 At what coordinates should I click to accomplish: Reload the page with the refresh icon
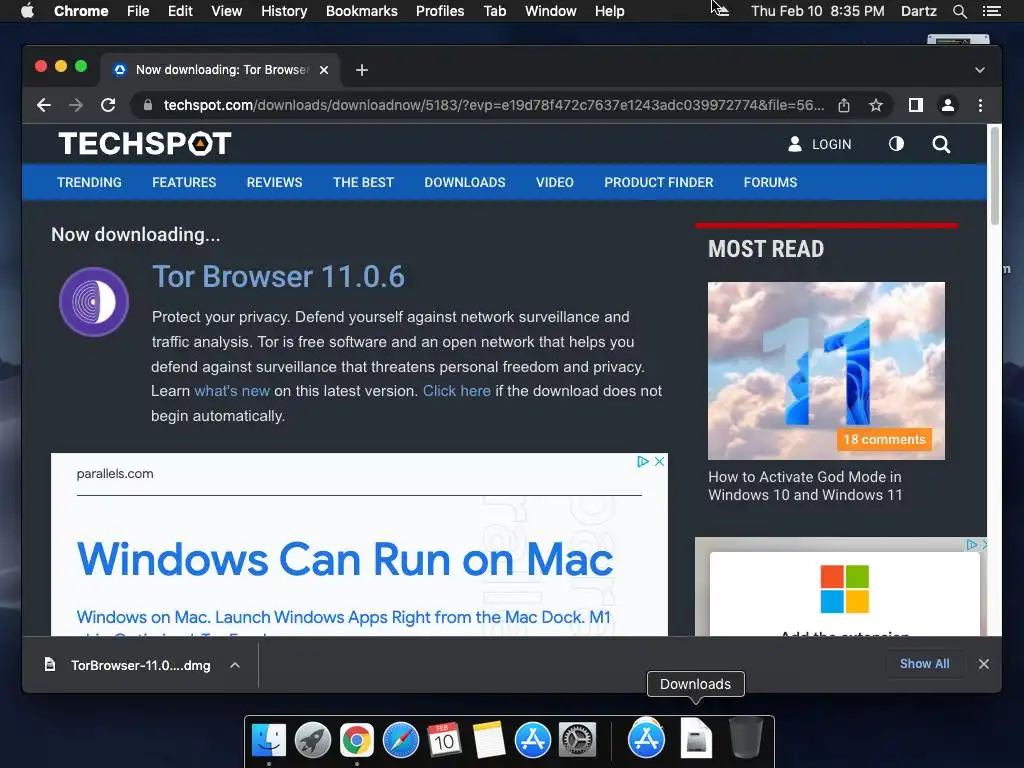tap(108, 105)
